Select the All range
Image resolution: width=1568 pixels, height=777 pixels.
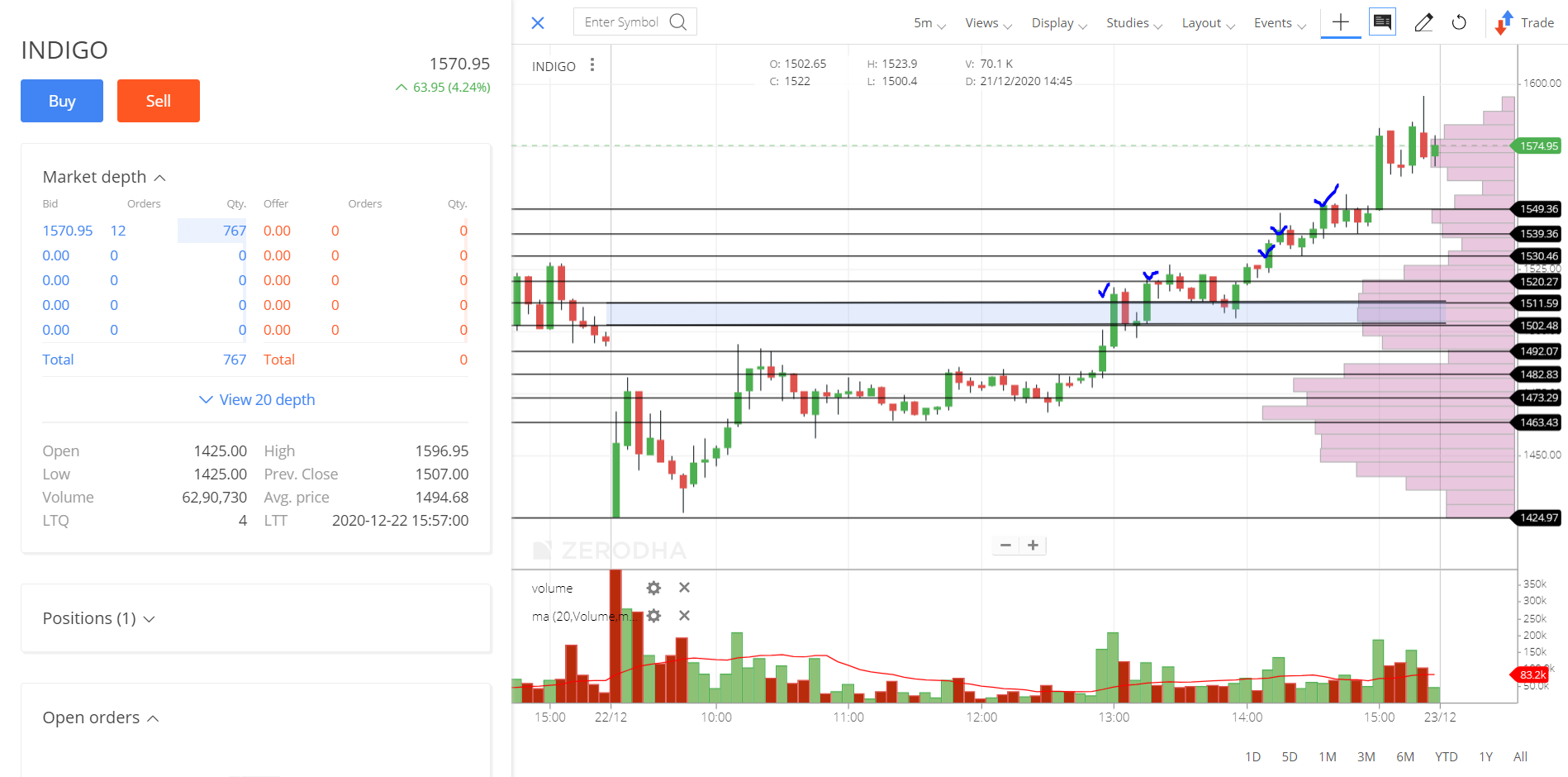click(x=1520, y=756)
